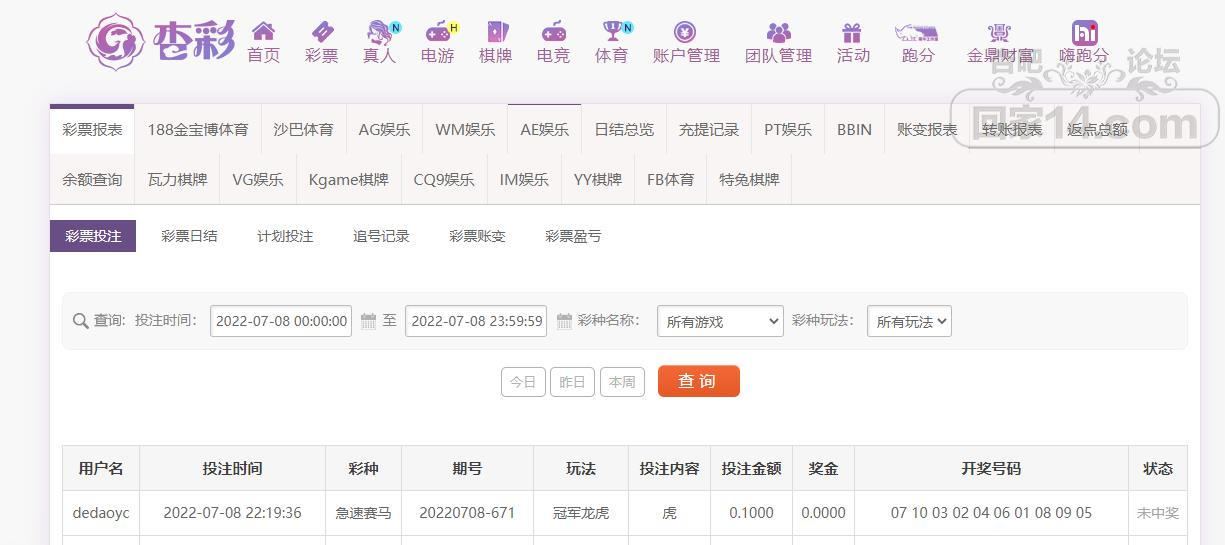Viewport: 1225px width, 545px height.
Task: Switch to the 日结总览 tab
Action: tap(624, 130)
